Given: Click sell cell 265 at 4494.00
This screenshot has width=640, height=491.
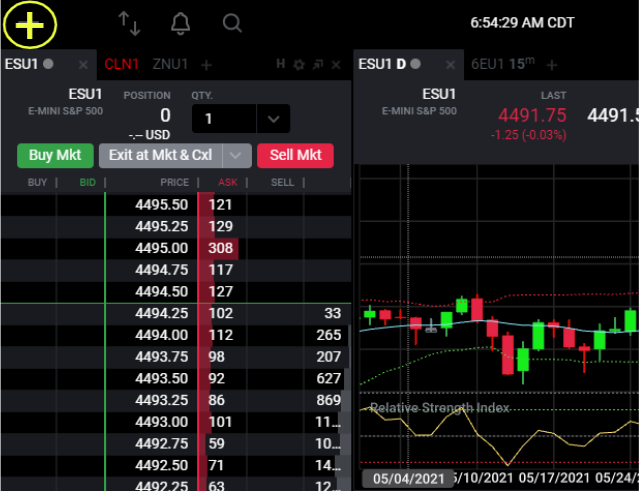Looking at the screenshot, I should (x=329, y=335).
